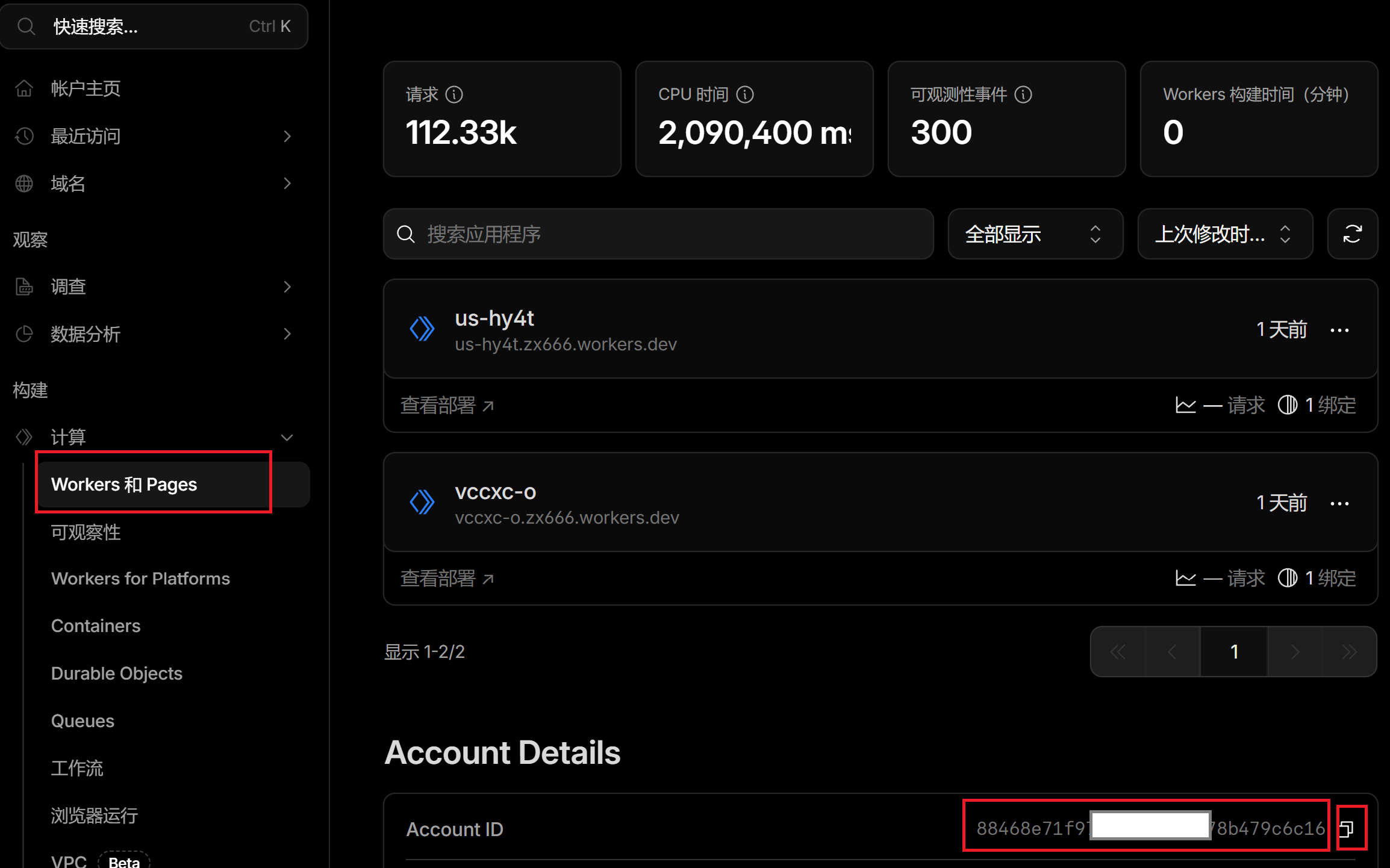Click the 显示 1-2/2 count text
Screen dimensions: 1390x868
(x=425, y=652)
